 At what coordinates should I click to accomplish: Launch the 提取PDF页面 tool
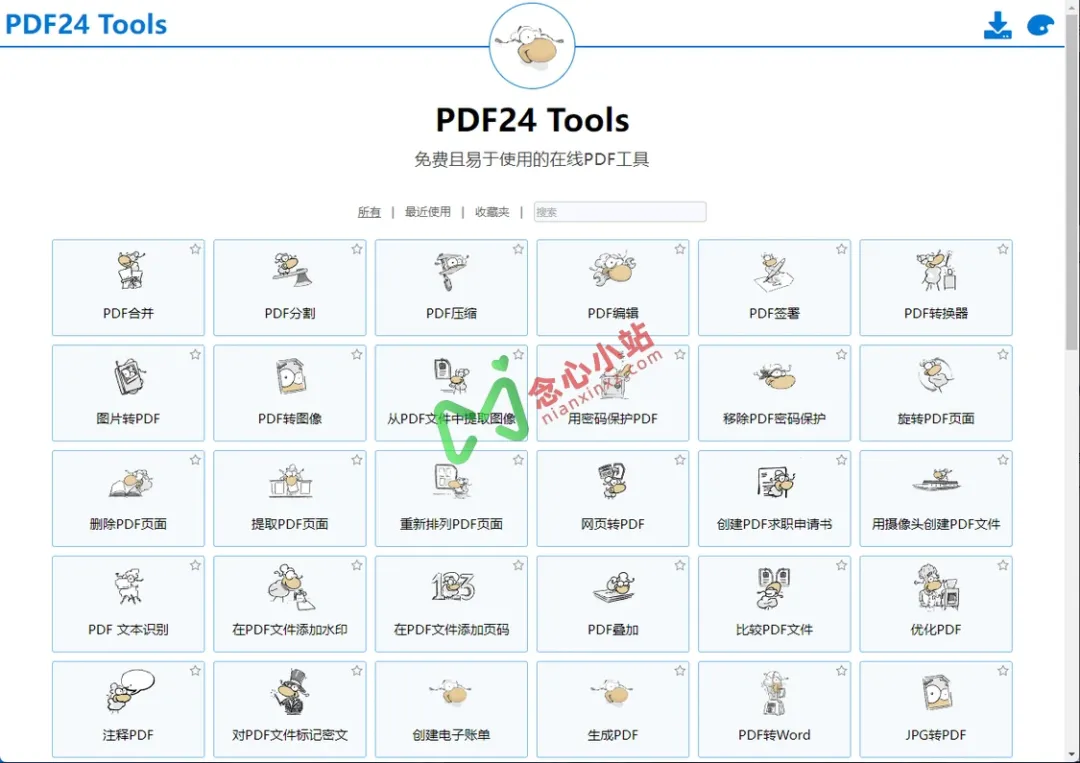point(290,499)
